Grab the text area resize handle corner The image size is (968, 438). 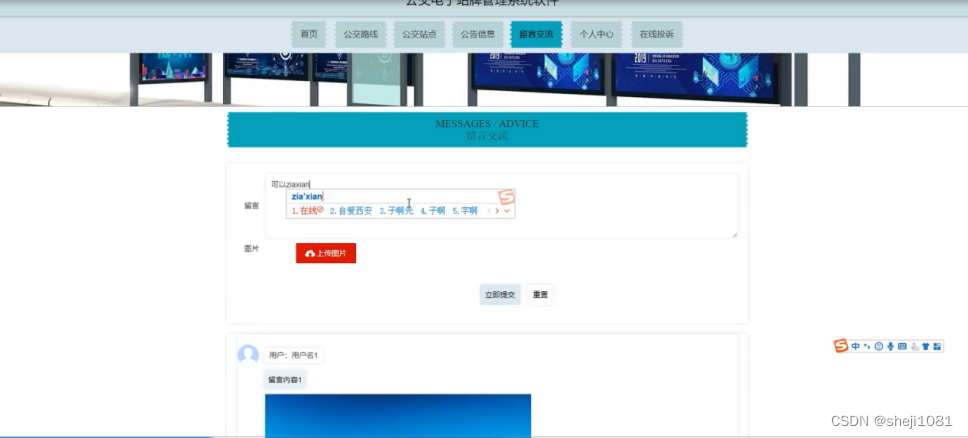click(x=735, y=234)
